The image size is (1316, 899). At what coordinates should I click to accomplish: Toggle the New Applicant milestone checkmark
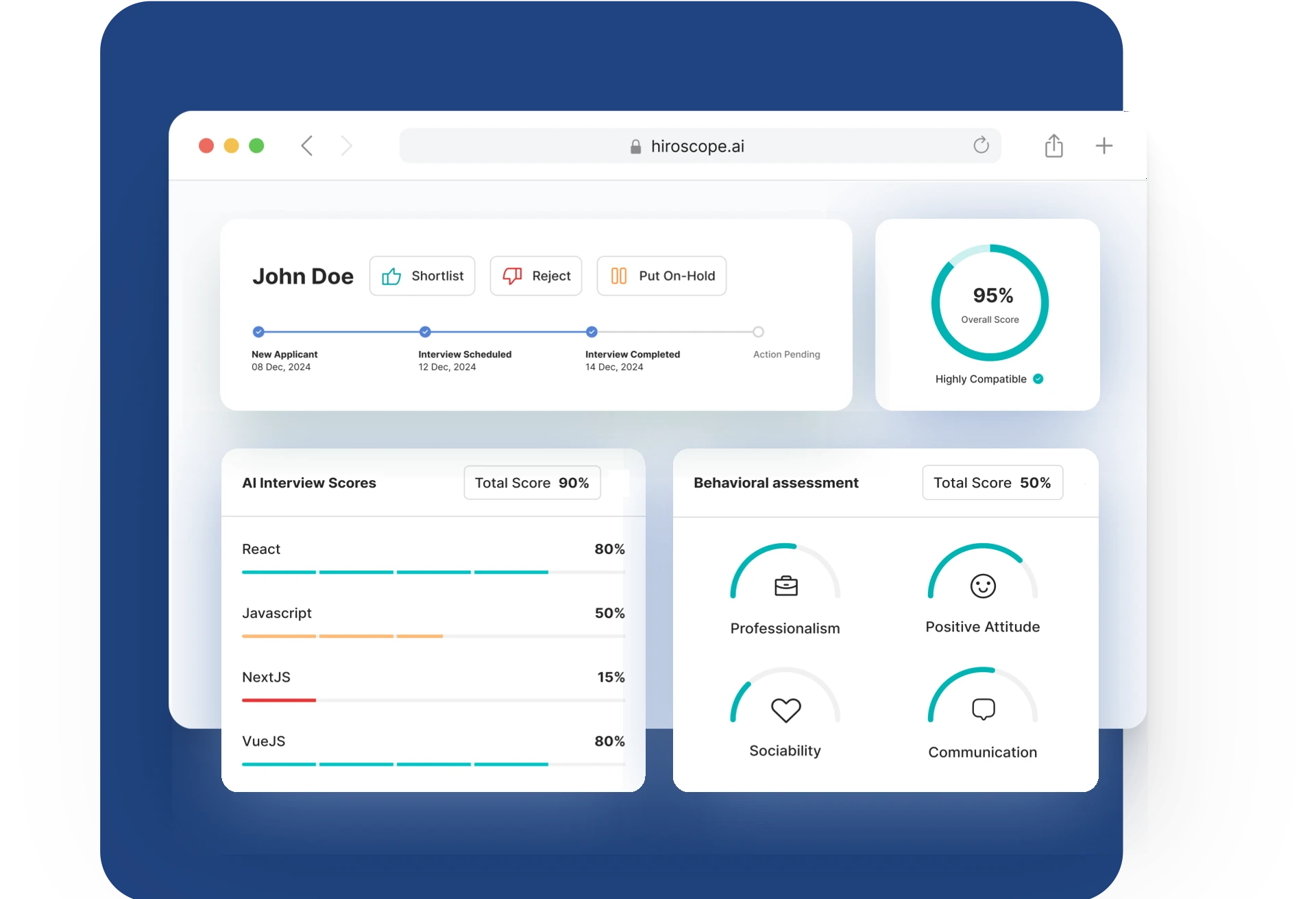coord(259,332)
